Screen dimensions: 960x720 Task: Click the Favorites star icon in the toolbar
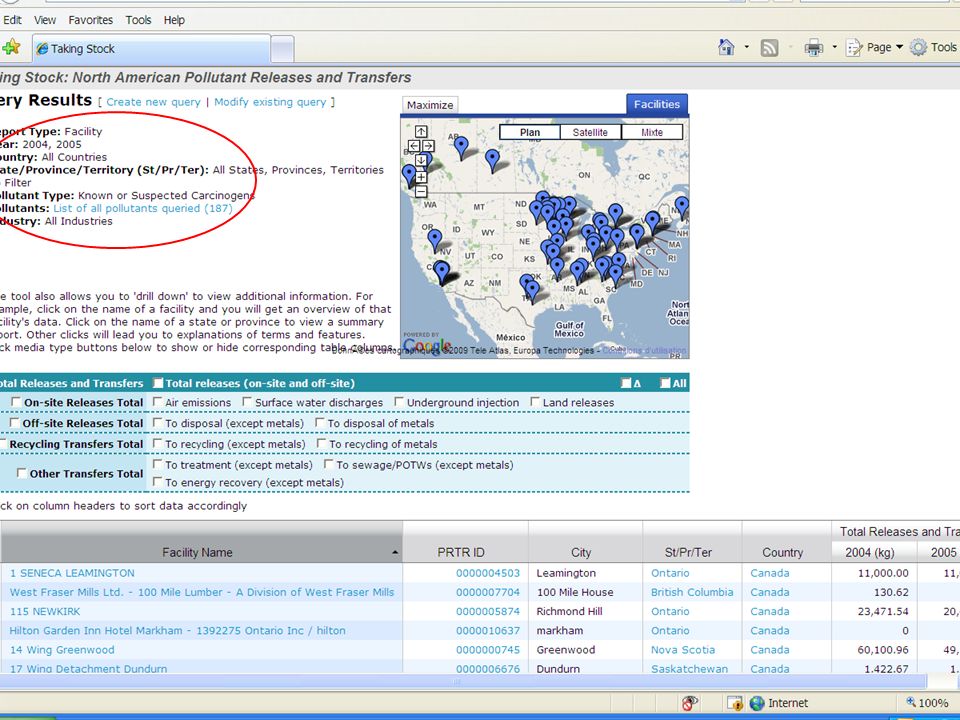coord(11,48)
